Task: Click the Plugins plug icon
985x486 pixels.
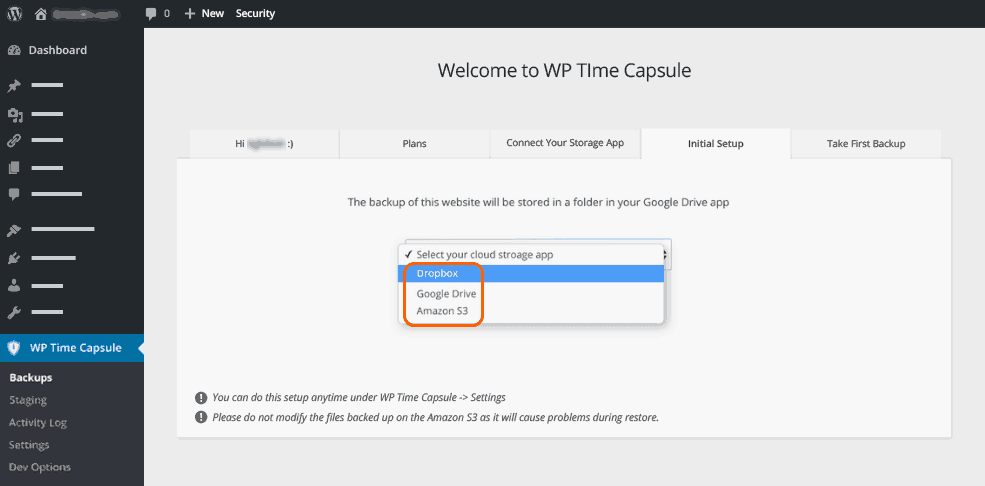Action: tap(14, 258)
